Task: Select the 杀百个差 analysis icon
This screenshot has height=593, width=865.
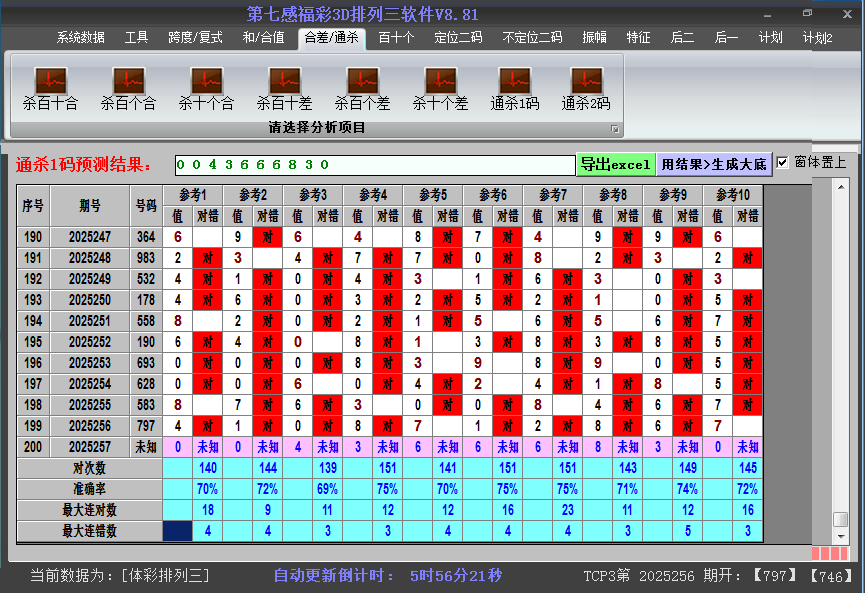Action: (x=362, y=88)
